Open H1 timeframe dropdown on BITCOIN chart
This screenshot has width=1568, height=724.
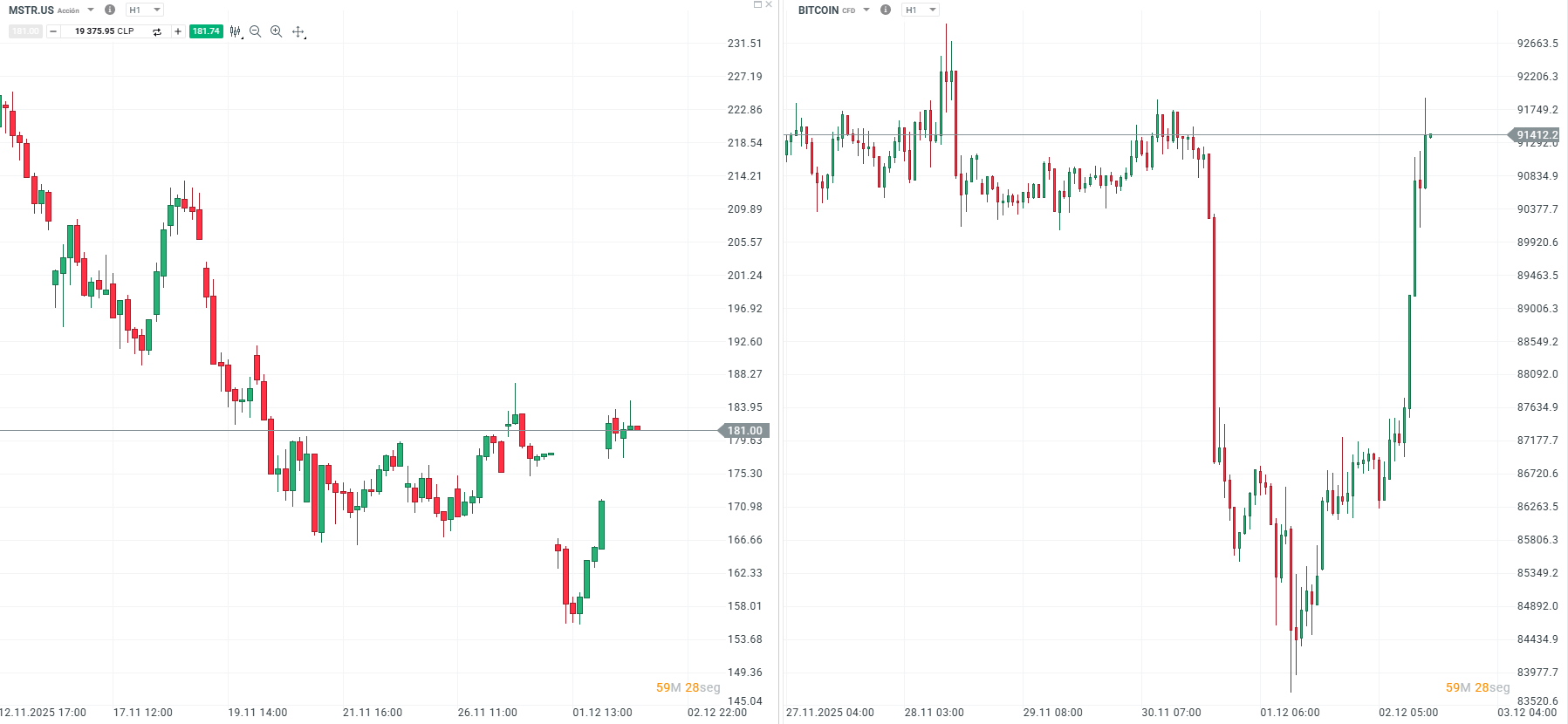pyautogui.click(x=921, y=10)
